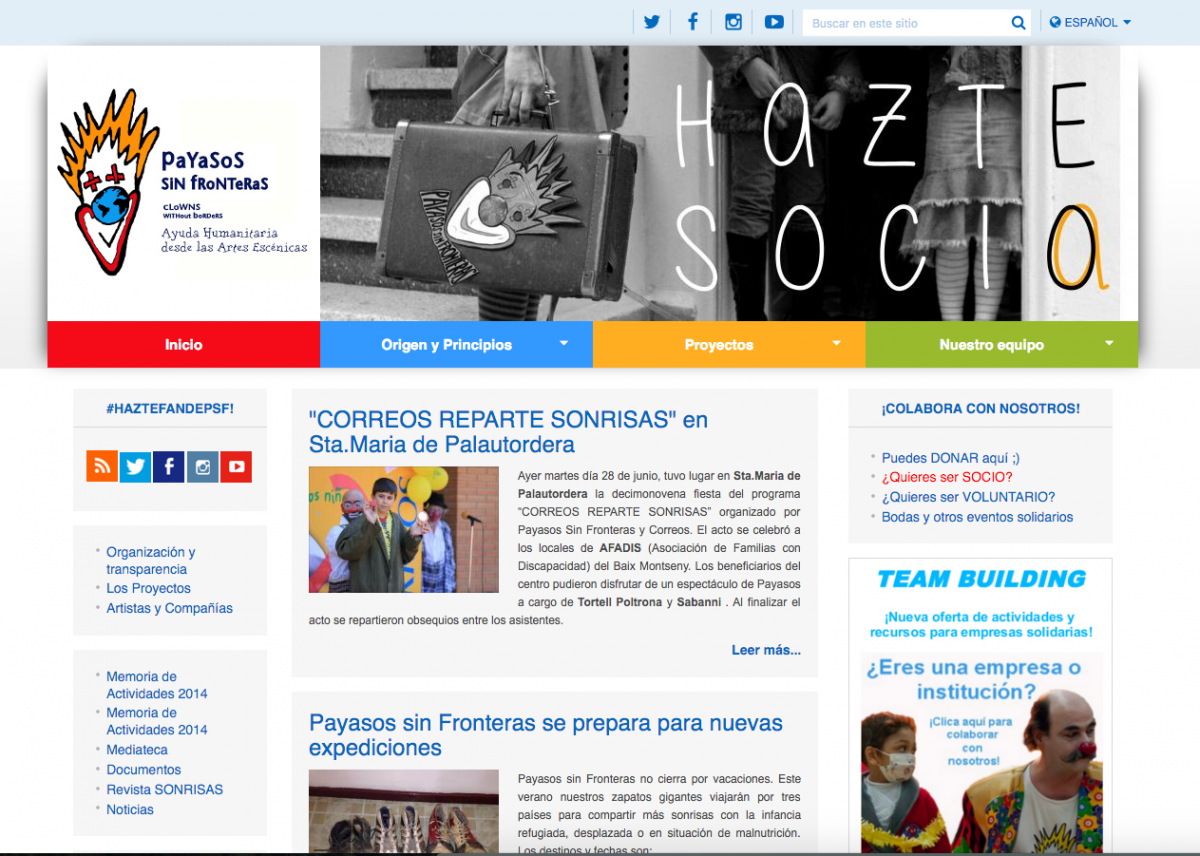Open YouTube from the top header bar

click(774, 22)
